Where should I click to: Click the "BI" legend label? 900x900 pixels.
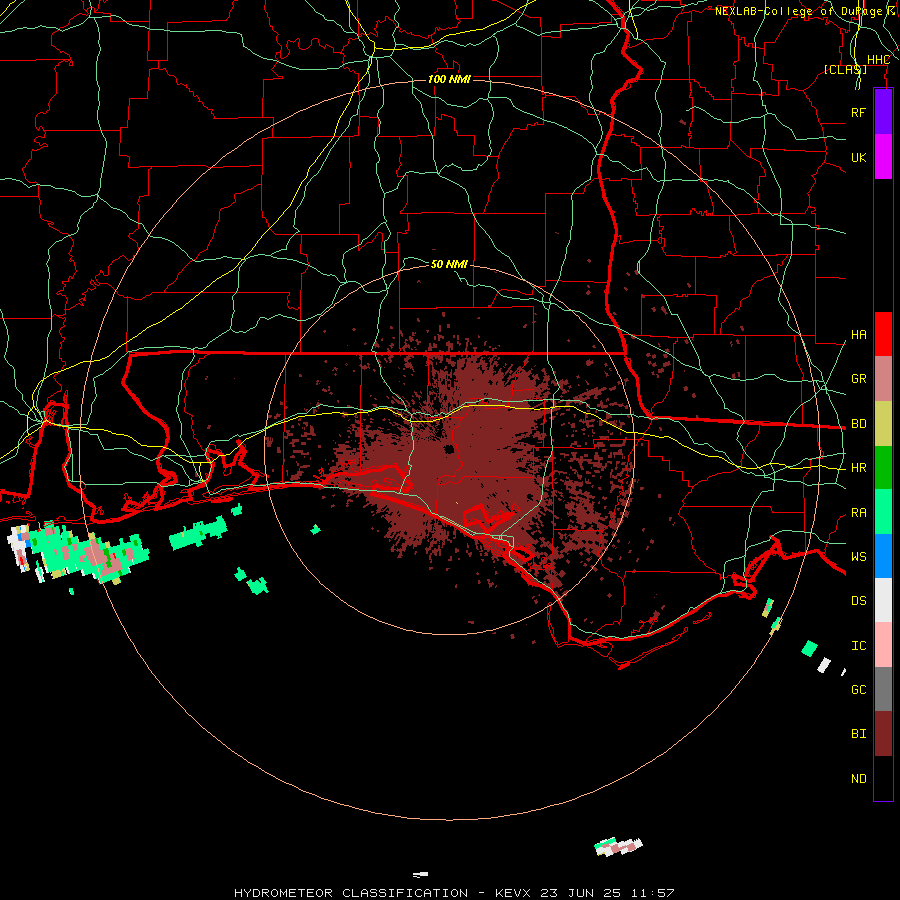point(858,734)
